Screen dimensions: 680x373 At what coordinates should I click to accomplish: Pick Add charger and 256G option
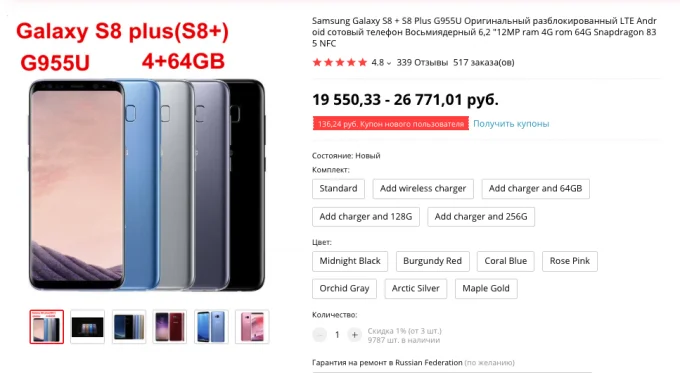tap(481, 217)
